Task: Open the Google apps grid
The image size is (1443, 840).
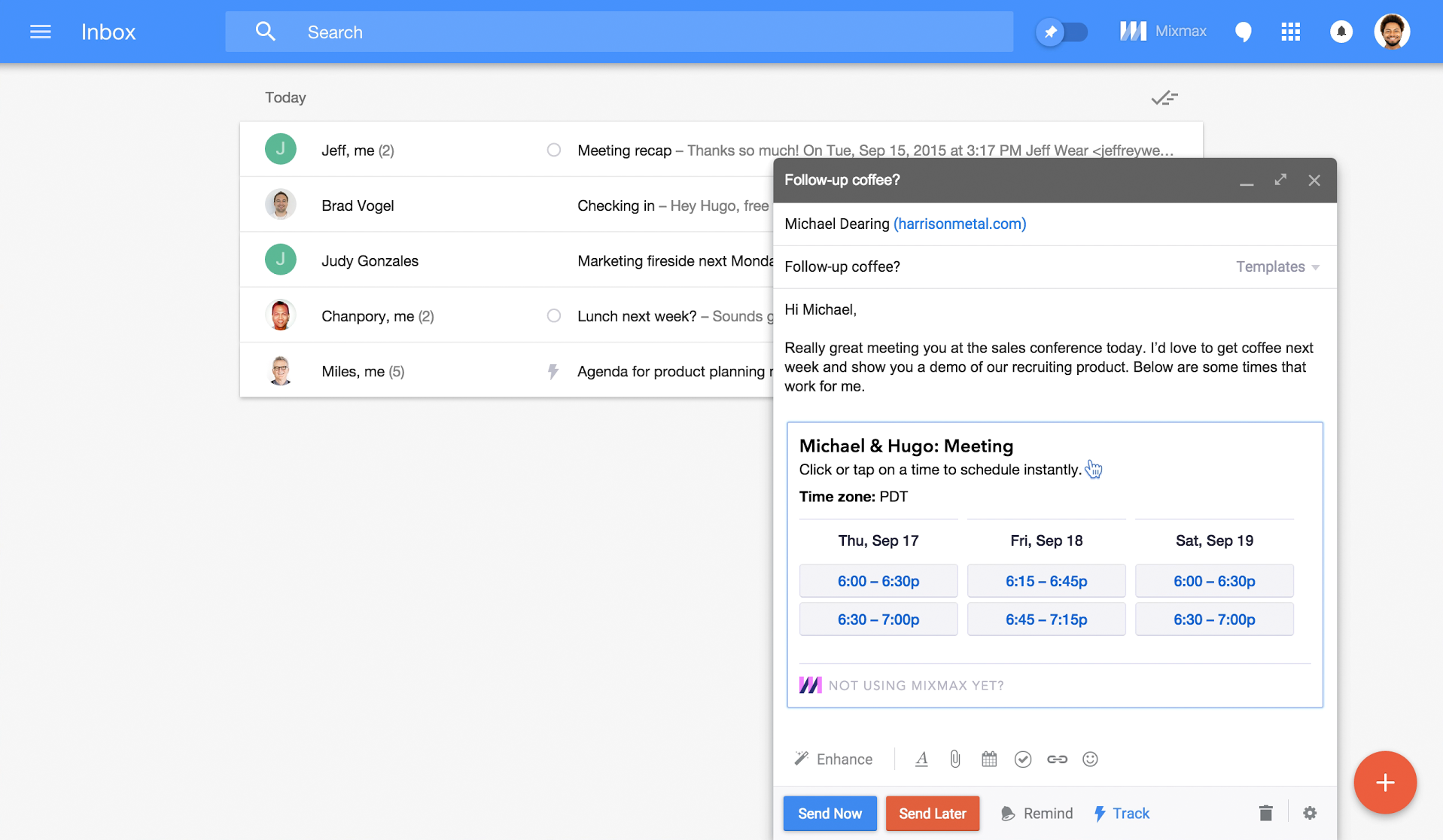Action: pyautogui.click(x=1290, y=32)
